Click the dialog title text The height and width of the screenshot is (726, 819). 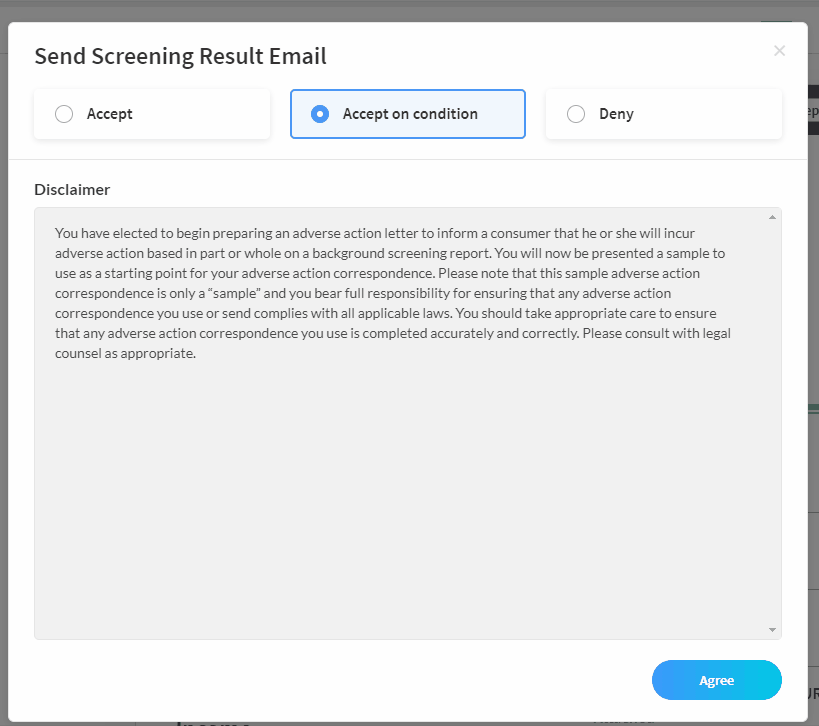point(180,56)
